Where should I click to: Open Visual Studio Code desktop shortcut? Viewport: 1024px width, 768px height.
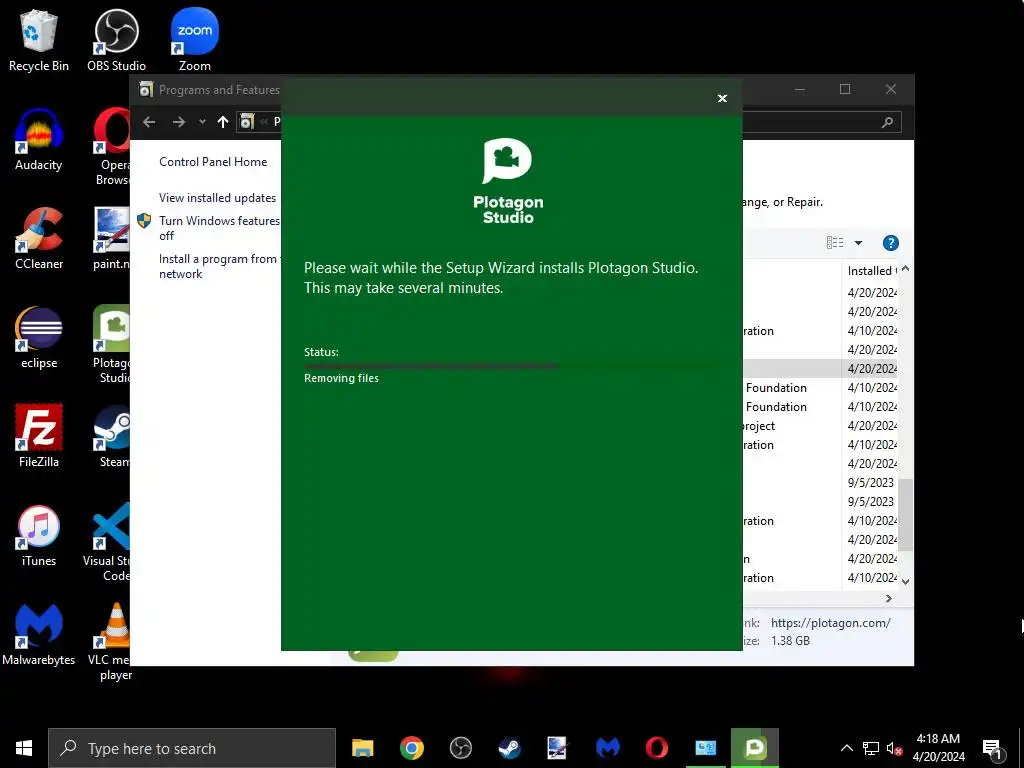click(x=108, y=543)
